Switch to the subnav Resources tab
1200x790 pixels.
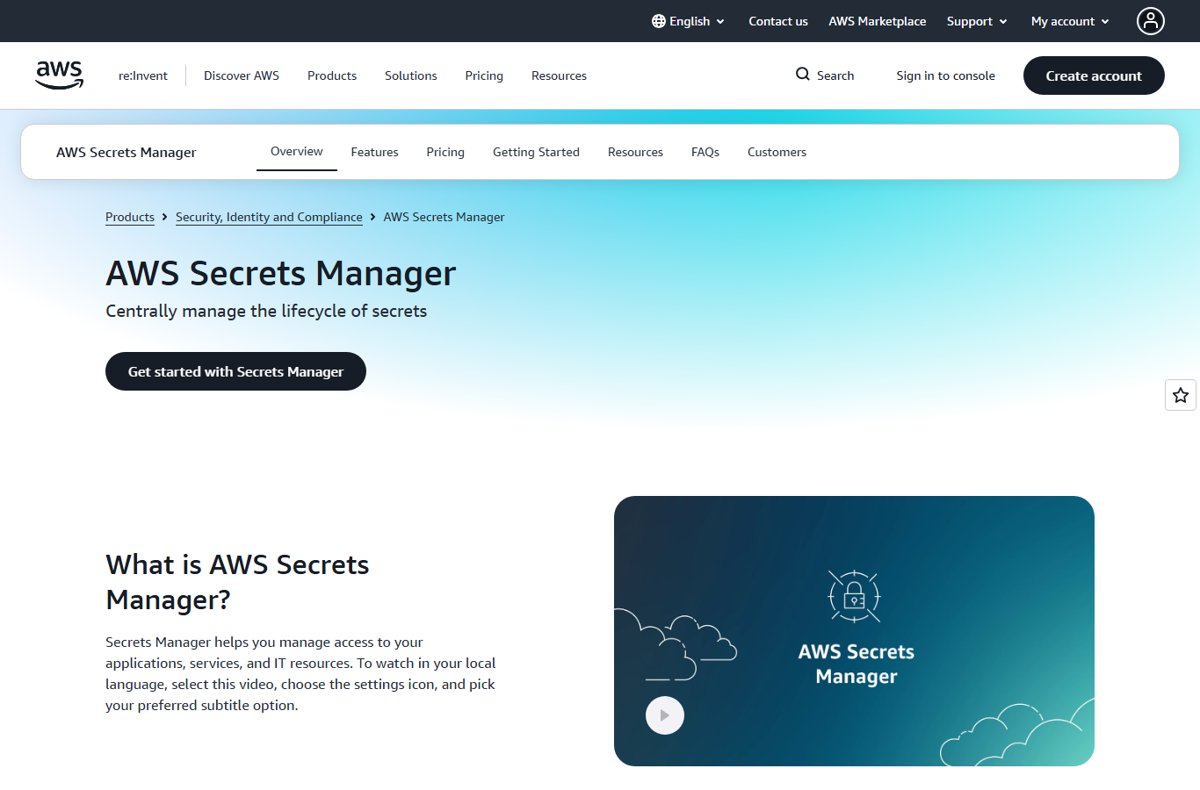635,152
